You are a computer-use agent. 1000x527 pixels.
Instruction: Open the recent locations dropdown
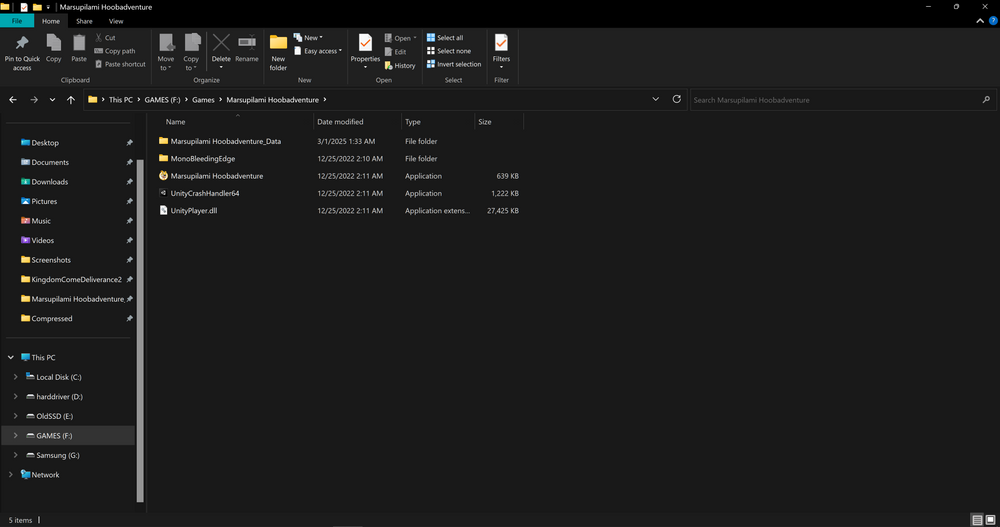tap(52, 100)
